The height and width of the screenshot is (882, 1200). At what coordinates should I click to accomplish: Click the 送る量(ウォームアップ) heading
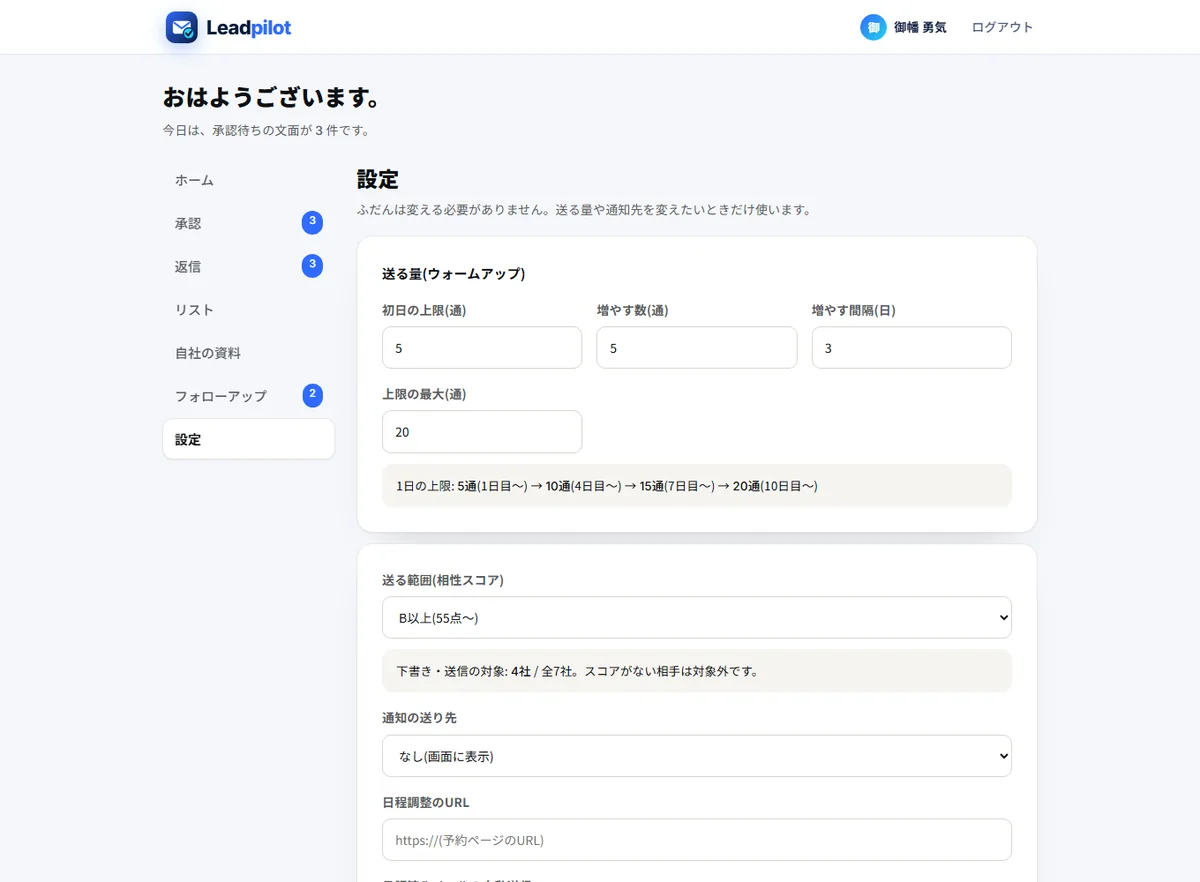(x=454, y=274)
